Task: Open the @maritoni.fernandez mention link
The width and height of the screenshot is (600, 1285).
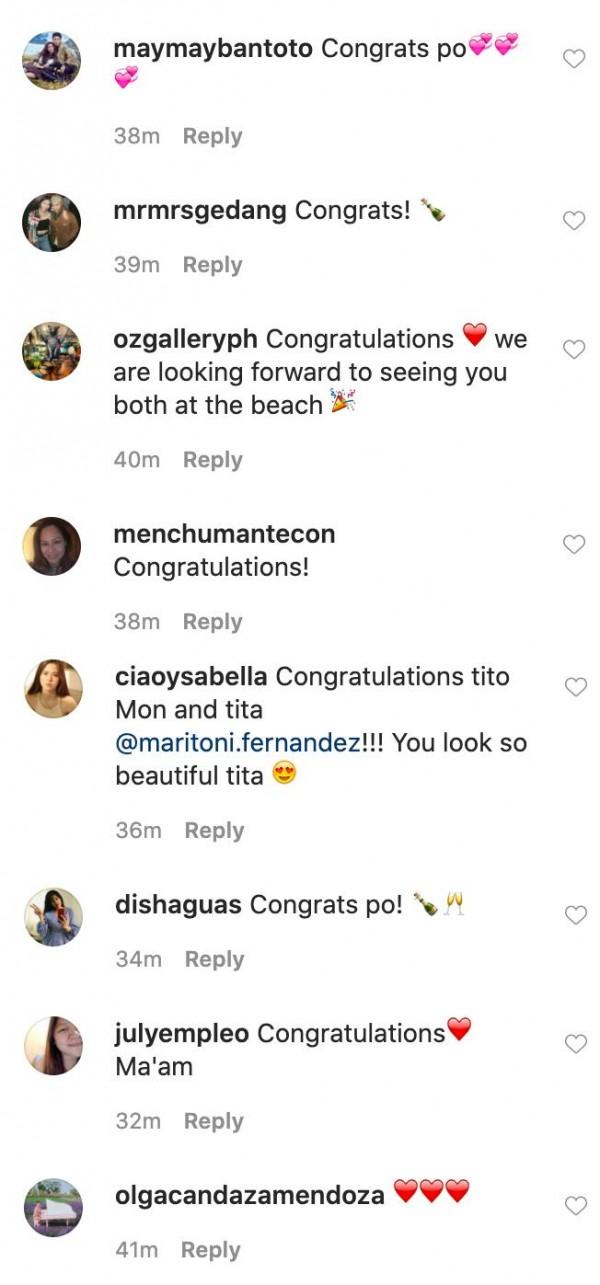Action: [250, 743]
